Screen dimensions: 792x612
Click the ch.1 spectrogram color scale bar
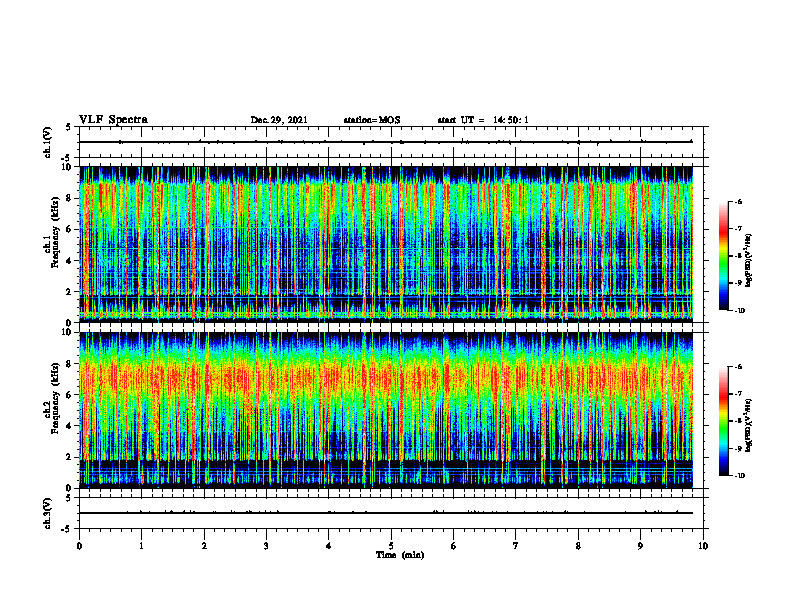point(724,256)
